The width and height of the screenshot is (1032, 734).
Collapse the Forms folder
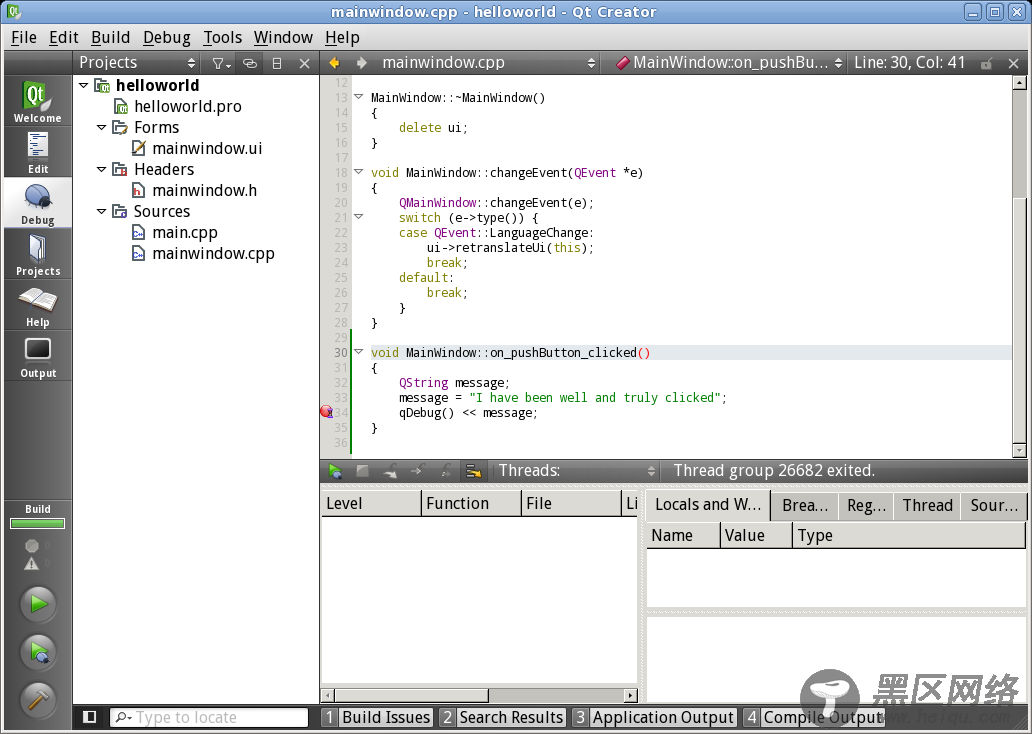101,127
